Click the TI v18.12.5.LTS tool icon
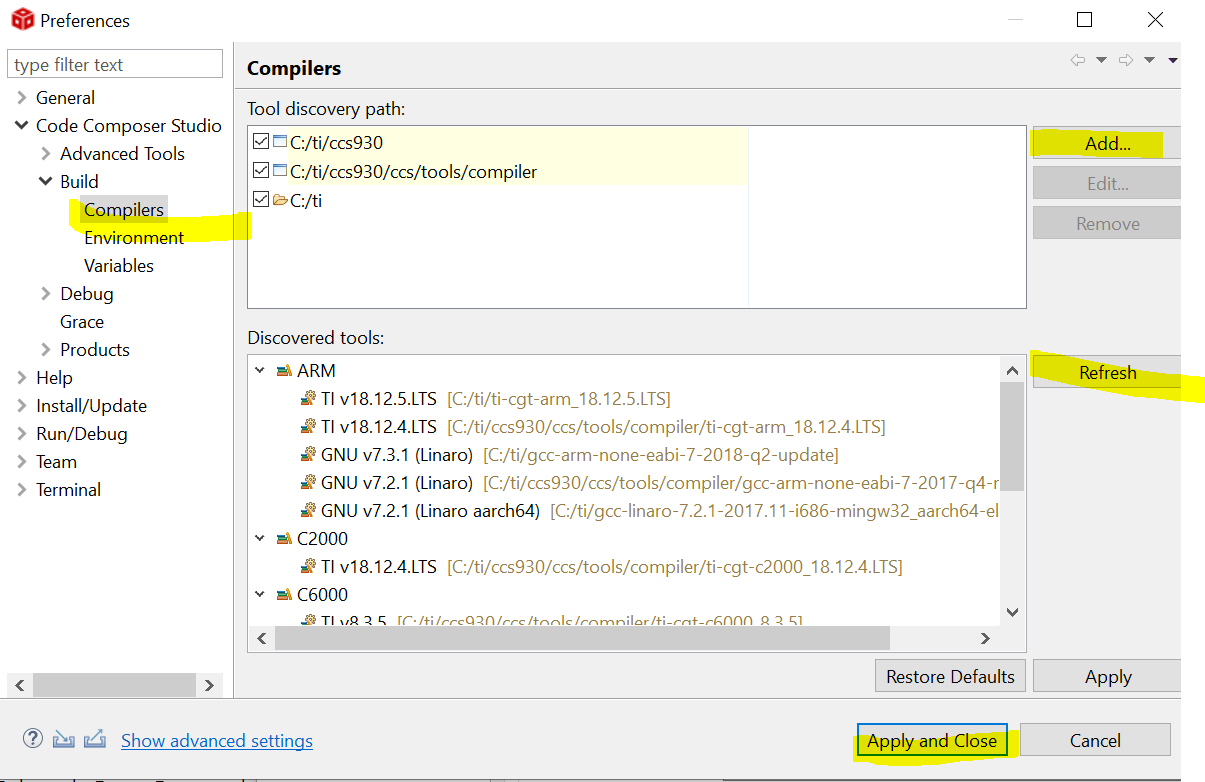This screenshot has height=782, width=1205. (x=308, y=399)
